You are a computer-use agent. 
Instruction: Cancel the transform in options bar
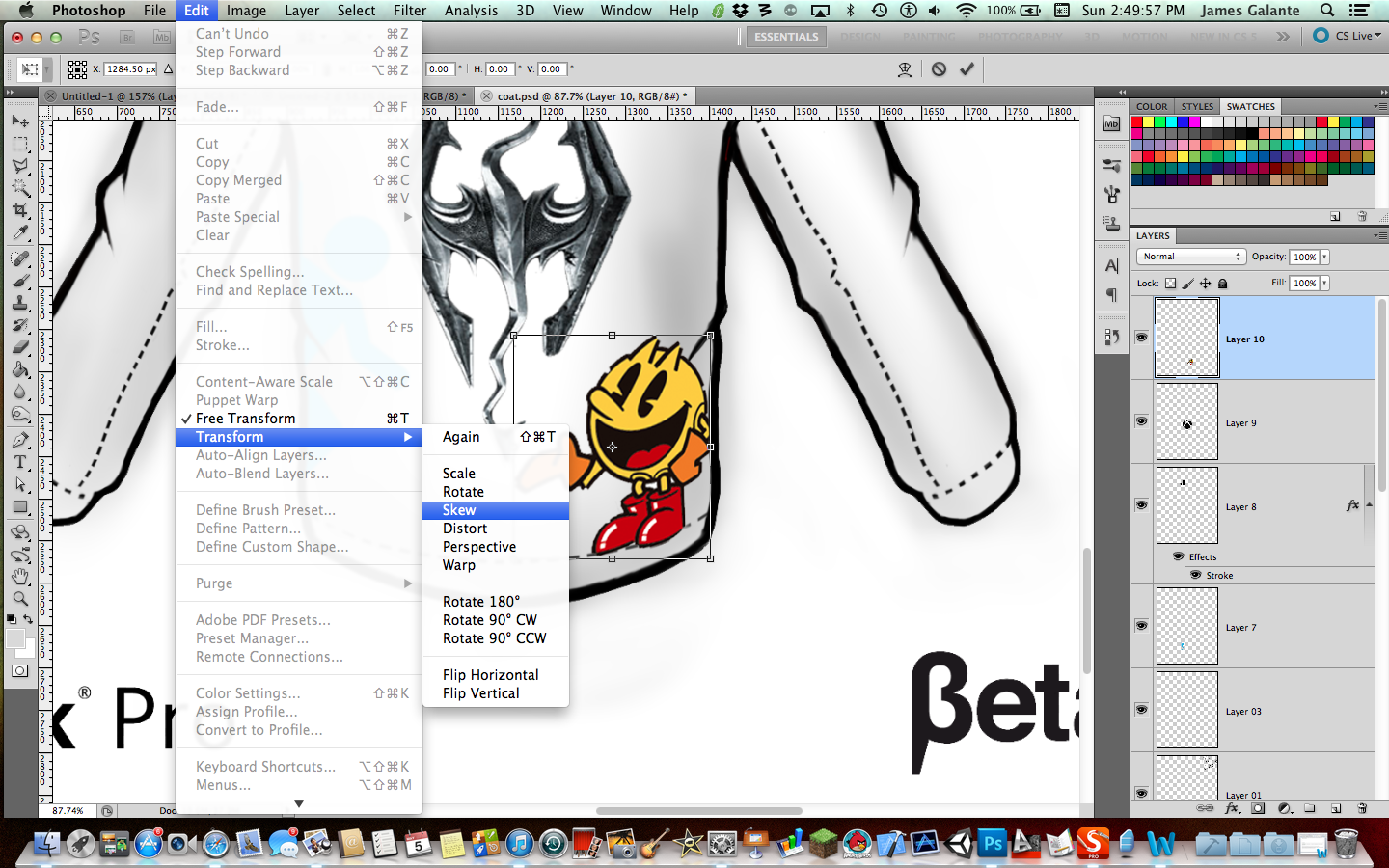click(x=939, y=68)
